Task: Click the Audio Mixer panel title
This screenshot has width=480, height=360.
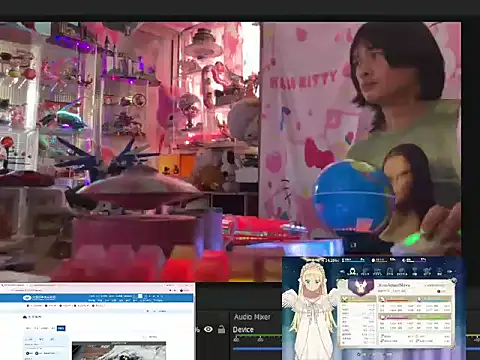Action: pyautogui.click(x=252, y=317)
